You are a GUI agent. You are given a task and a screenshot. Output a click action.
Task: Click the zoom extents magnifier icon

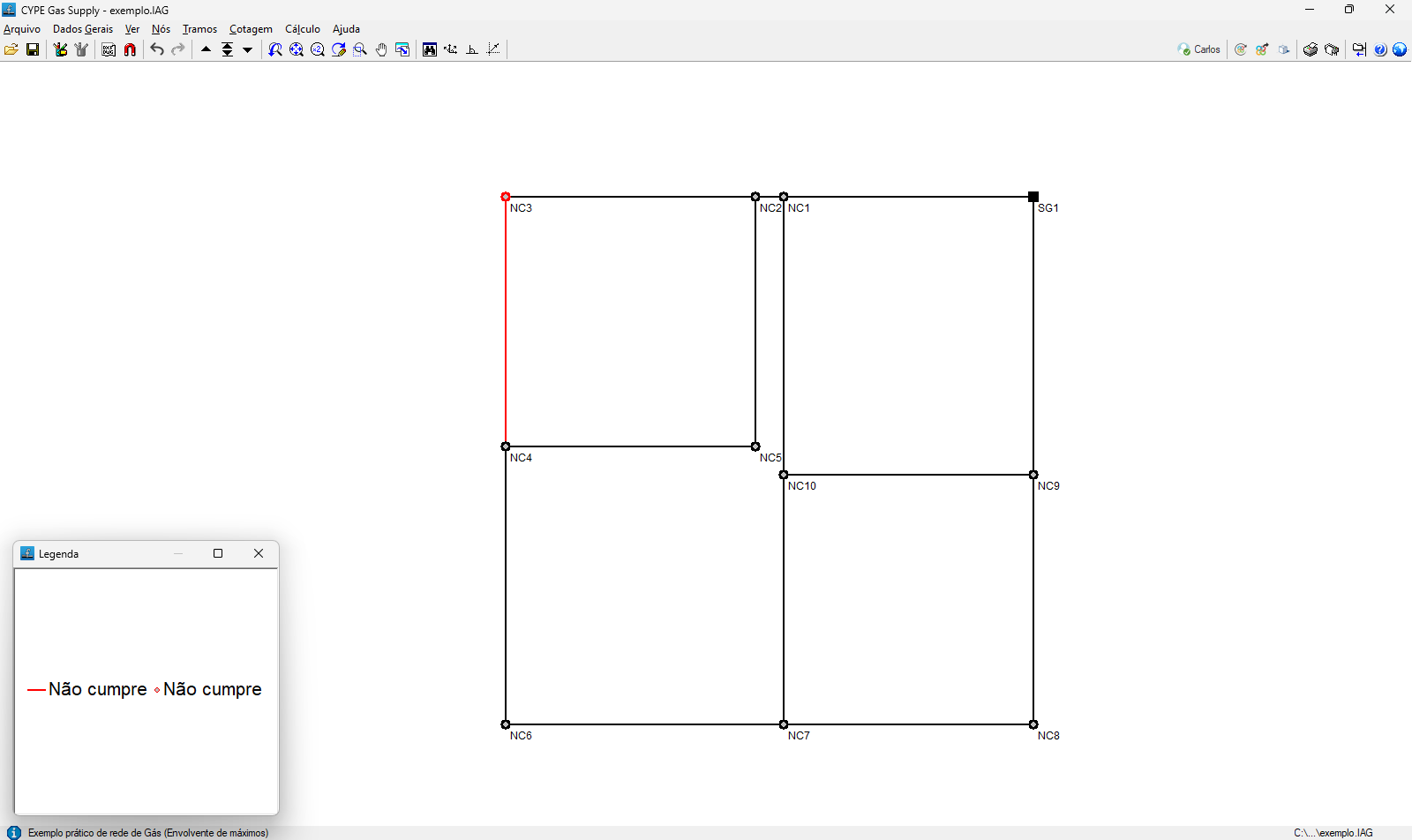(x=297, y=49)
